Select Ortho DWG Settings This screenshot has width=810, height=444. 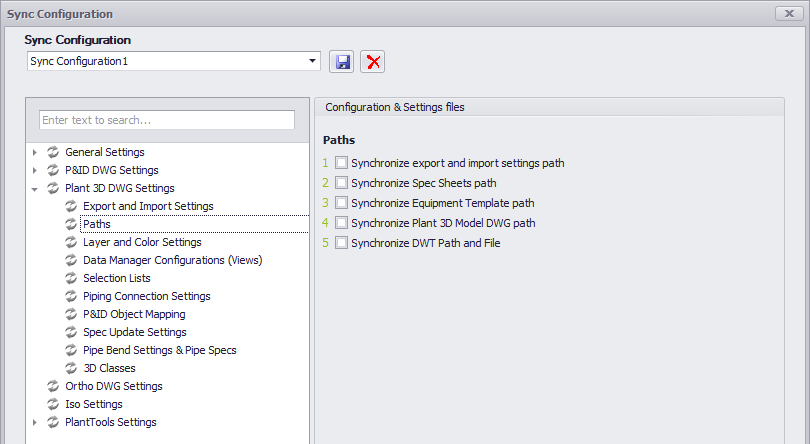click(114, 386)
